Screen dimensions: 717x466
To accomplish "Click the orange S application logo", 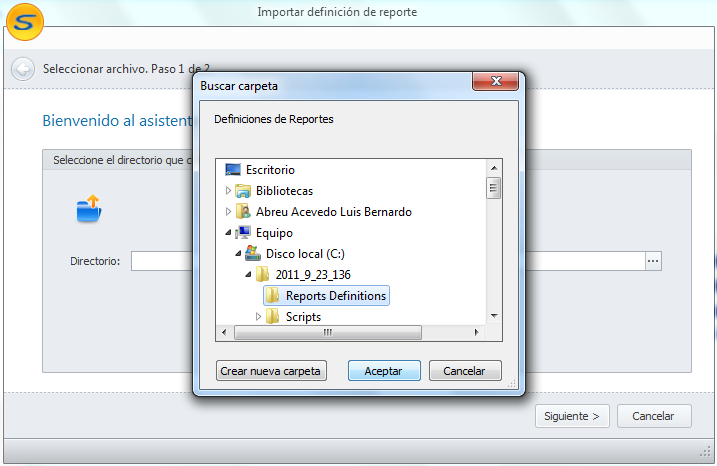I will click(23, 20).
